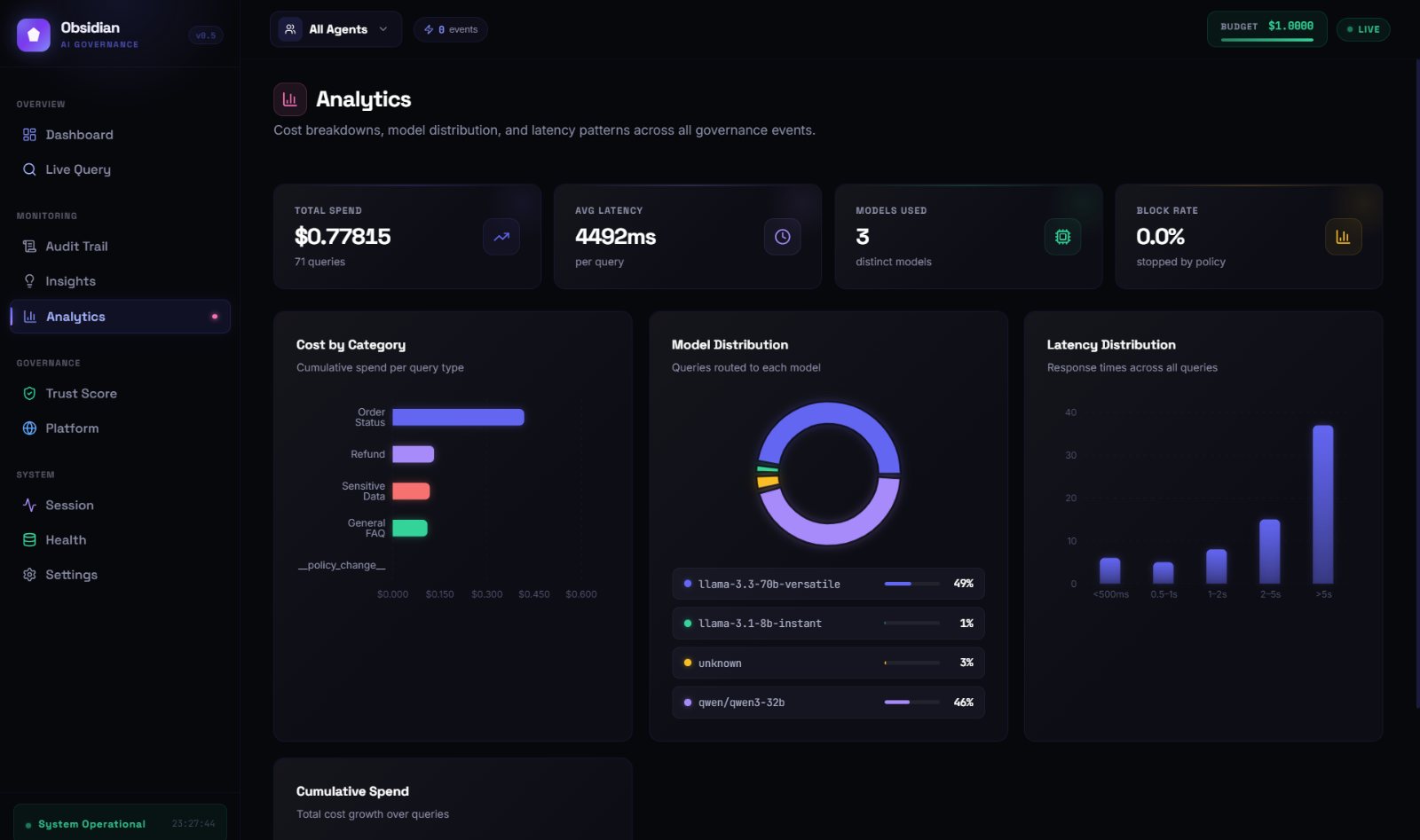
Task: Click the lightning bolt events icon
Action: tap(429, 29)
